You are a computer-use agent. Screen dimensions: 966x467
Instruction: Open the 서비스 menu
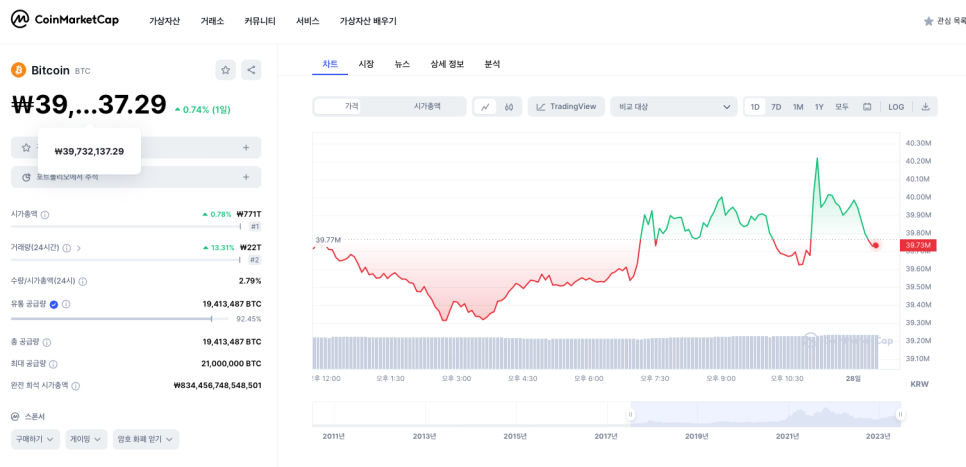tap(307, 21)
